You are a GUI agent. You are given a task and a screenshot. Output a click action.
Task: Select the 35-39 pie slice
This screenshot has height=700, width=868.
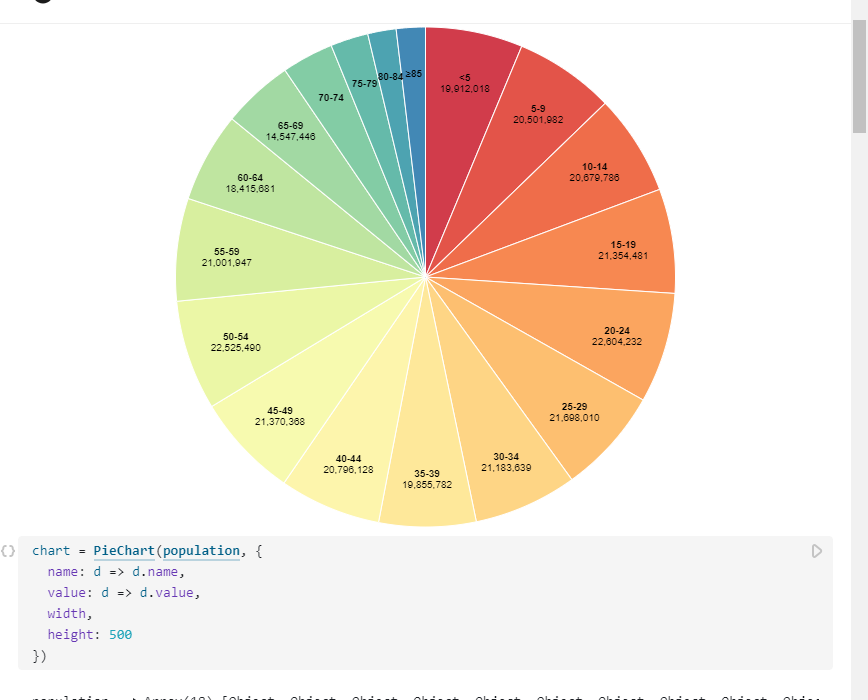[428, 478]
